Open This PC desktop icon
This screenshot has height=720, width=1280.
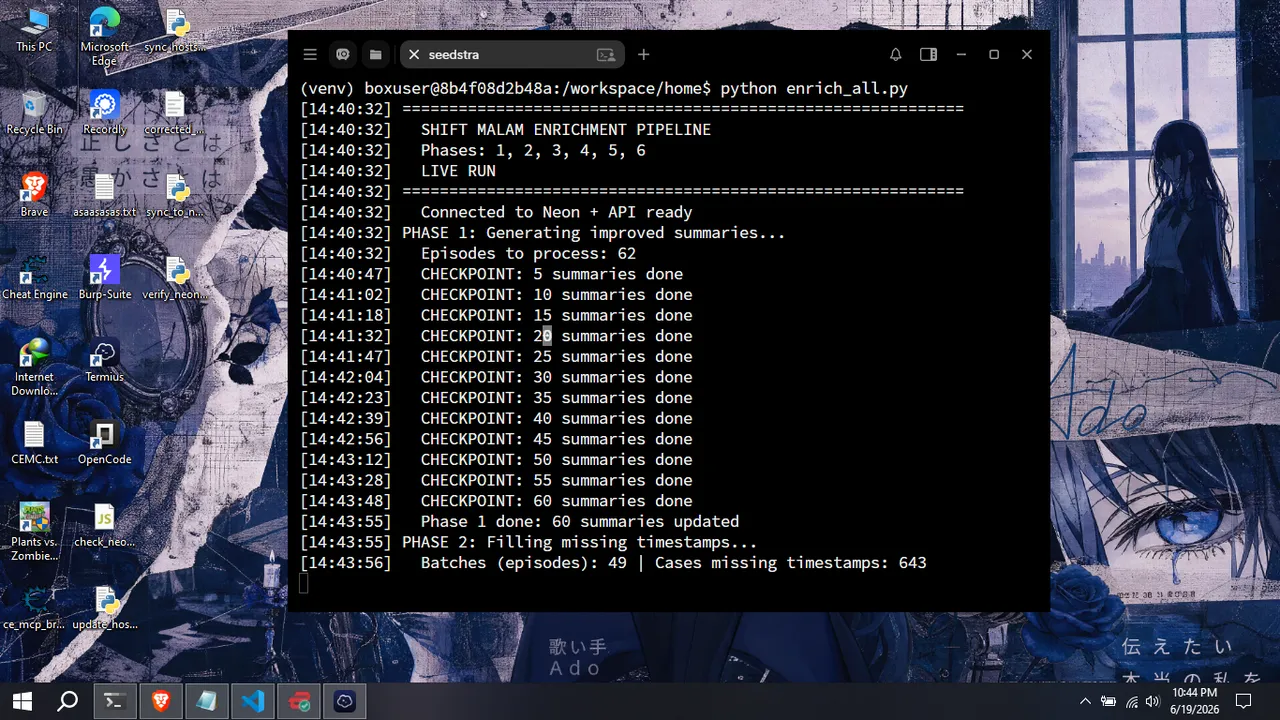[34, 30]
